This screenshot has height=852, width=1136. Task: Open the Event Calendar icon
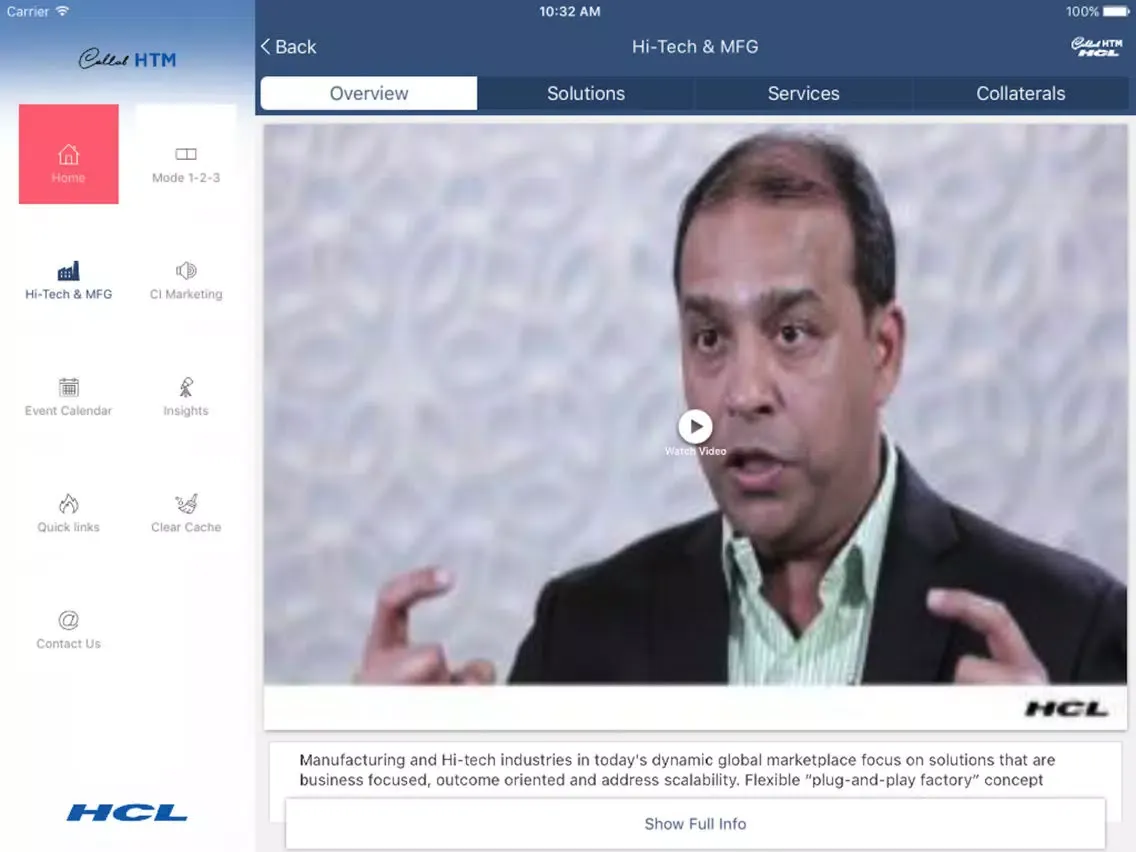click(68, 388)
